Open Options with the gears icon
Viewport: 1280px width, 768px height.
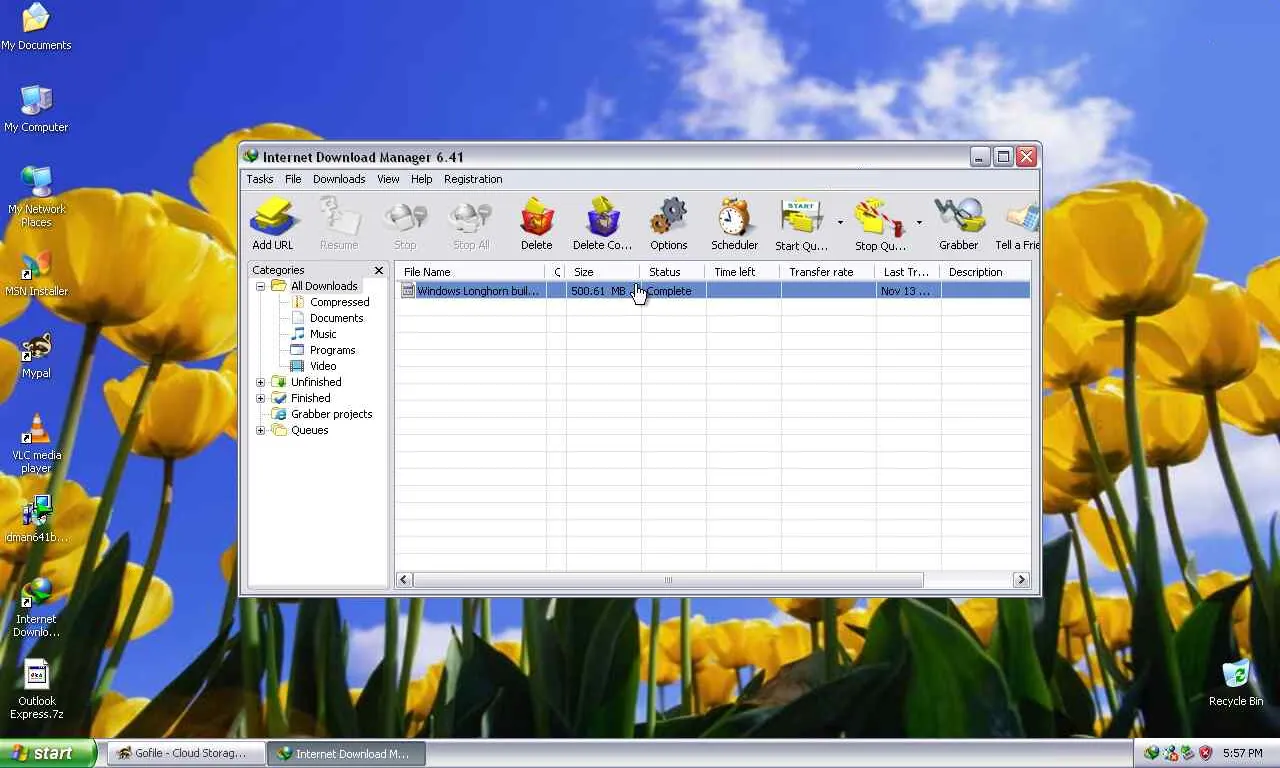668,223
